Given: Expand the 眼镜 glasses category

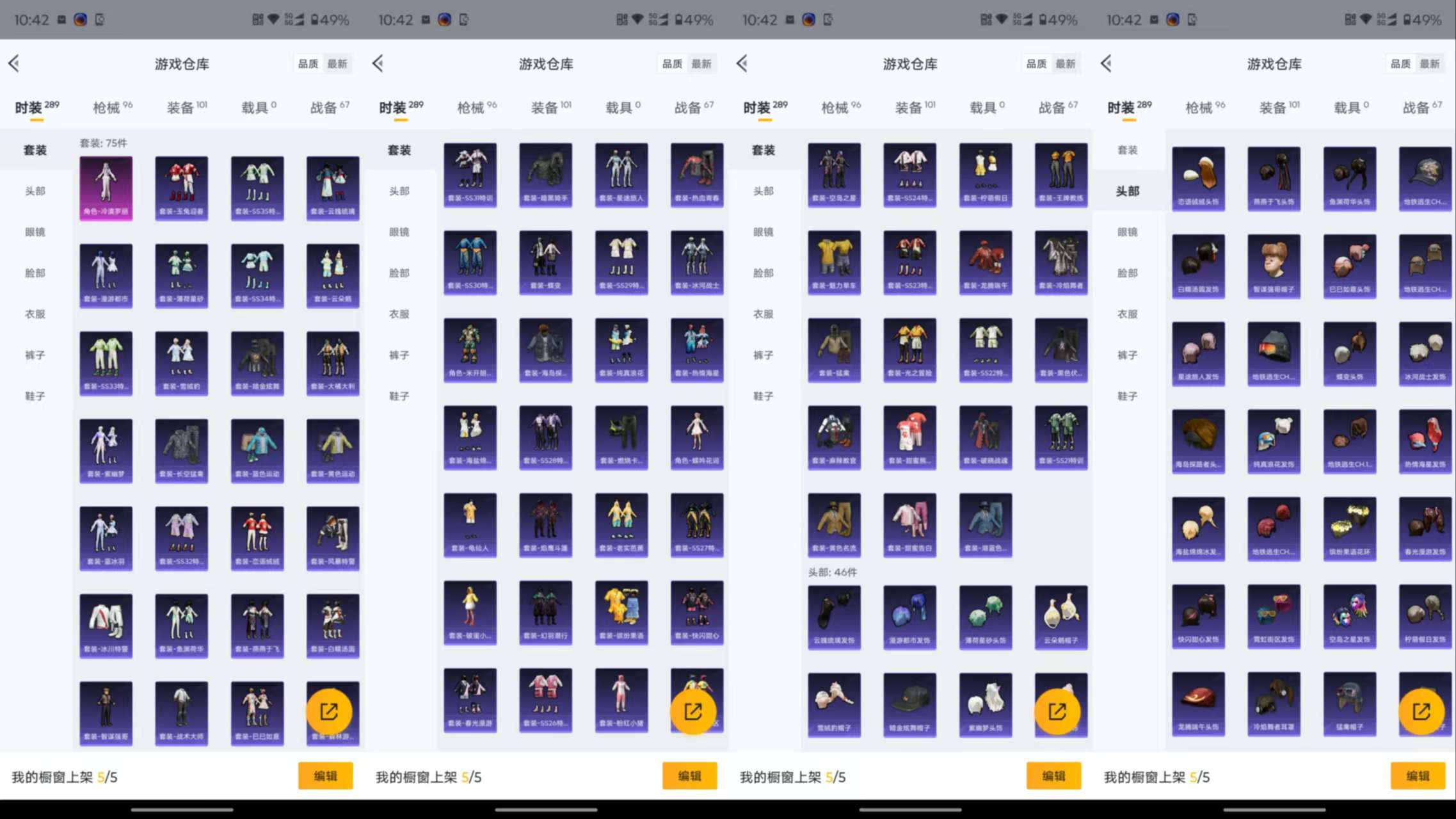Looking at the screenshot, I should coord(35,232).
